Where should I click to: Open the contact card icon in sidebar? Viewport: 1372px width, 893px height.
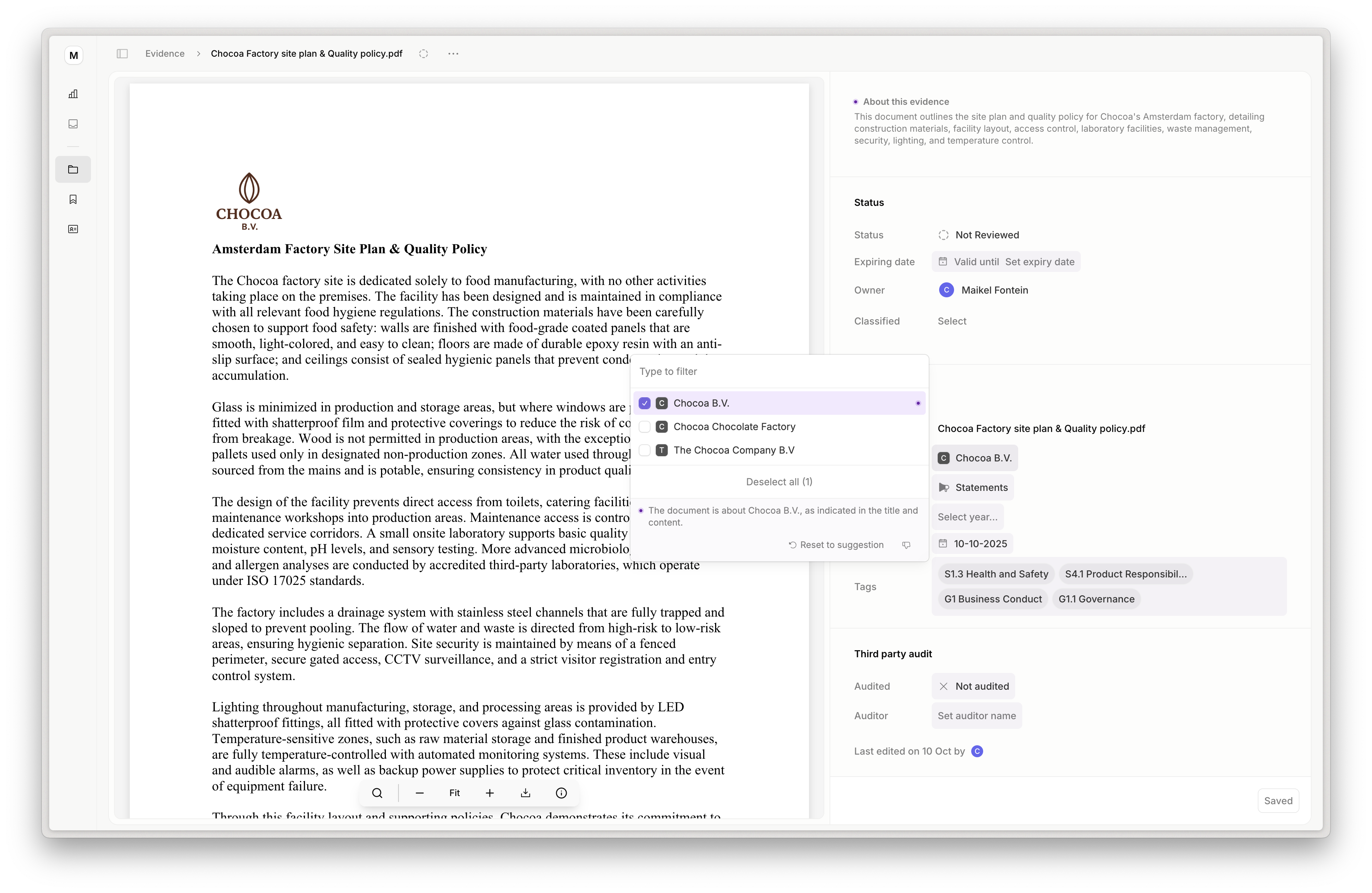(x=73, y=230)
